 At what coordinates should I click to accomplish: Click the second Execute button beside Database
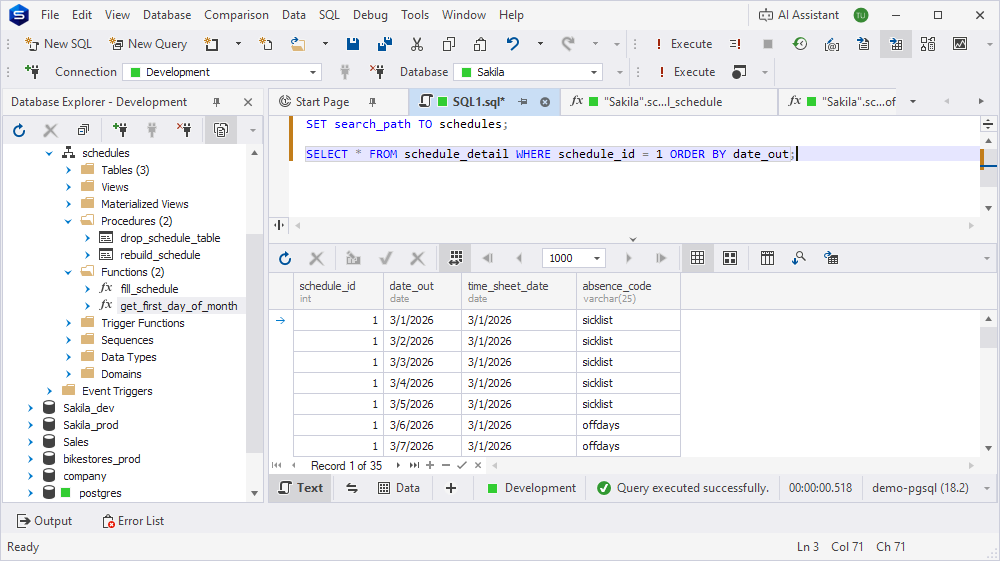point(688,72)
